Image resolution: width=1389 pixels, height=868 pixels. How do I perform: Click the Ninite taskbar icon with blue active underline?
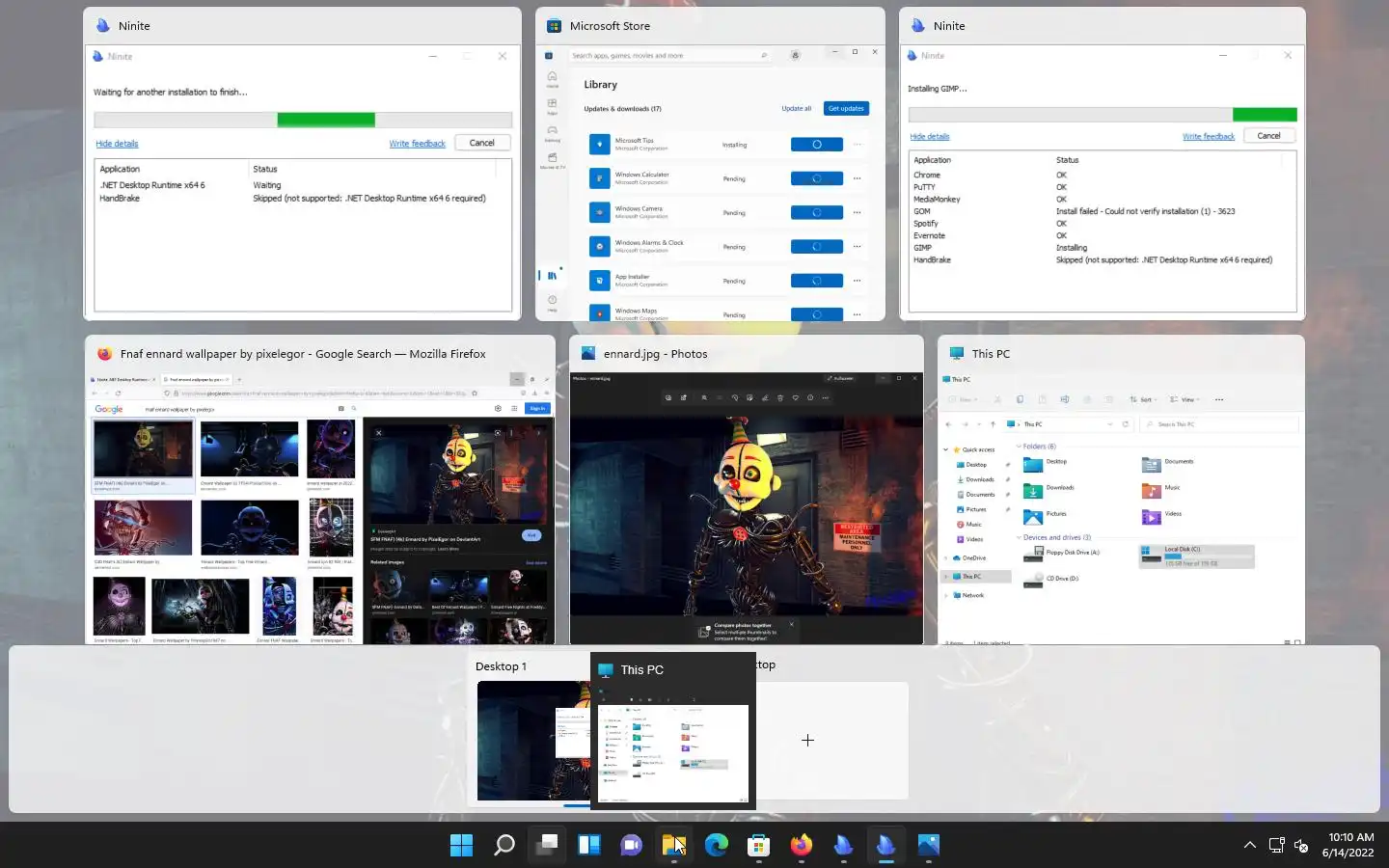tap(885, 846)
